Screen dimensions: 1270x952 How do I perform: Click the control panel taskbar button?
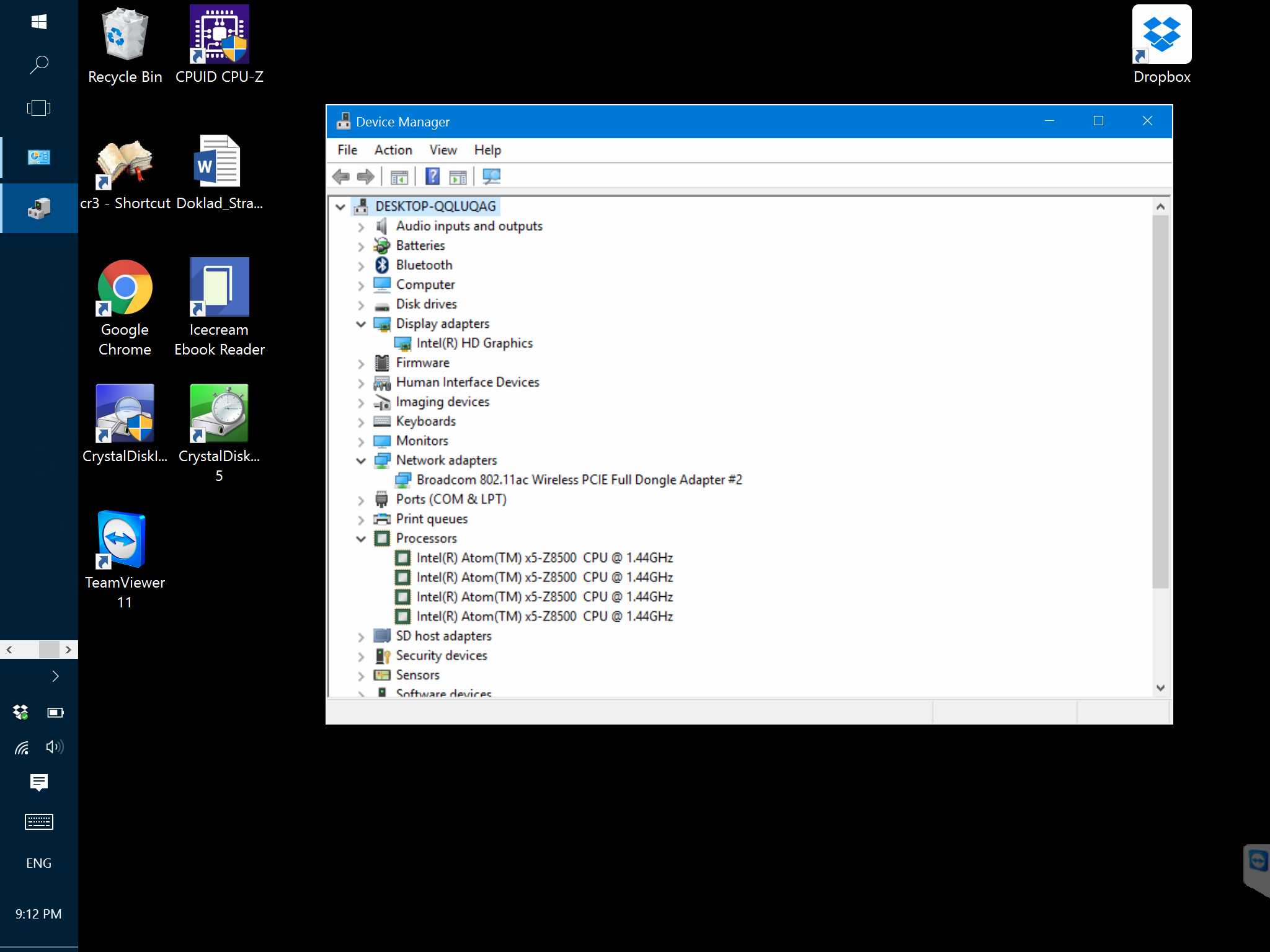39,157
